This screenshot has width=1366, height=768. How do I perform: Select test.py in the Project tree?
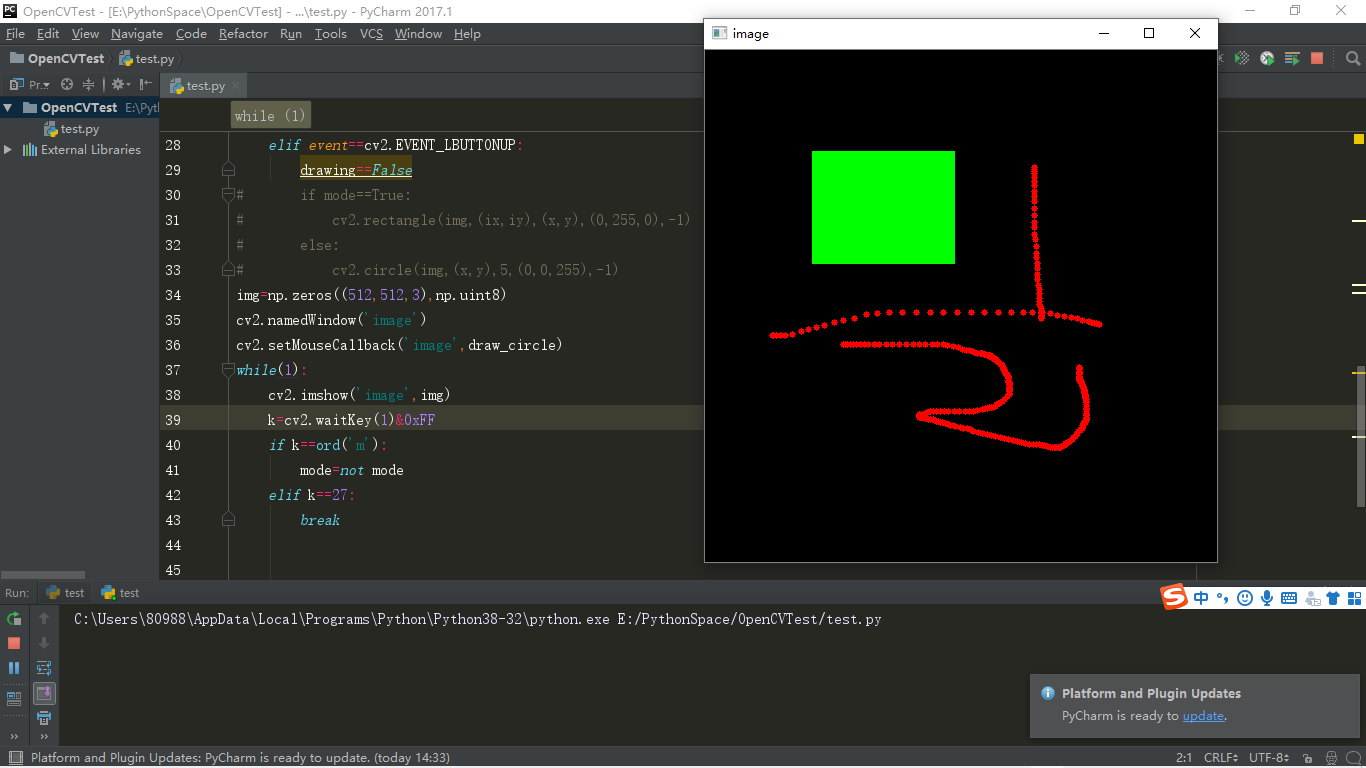pos(71,129)
